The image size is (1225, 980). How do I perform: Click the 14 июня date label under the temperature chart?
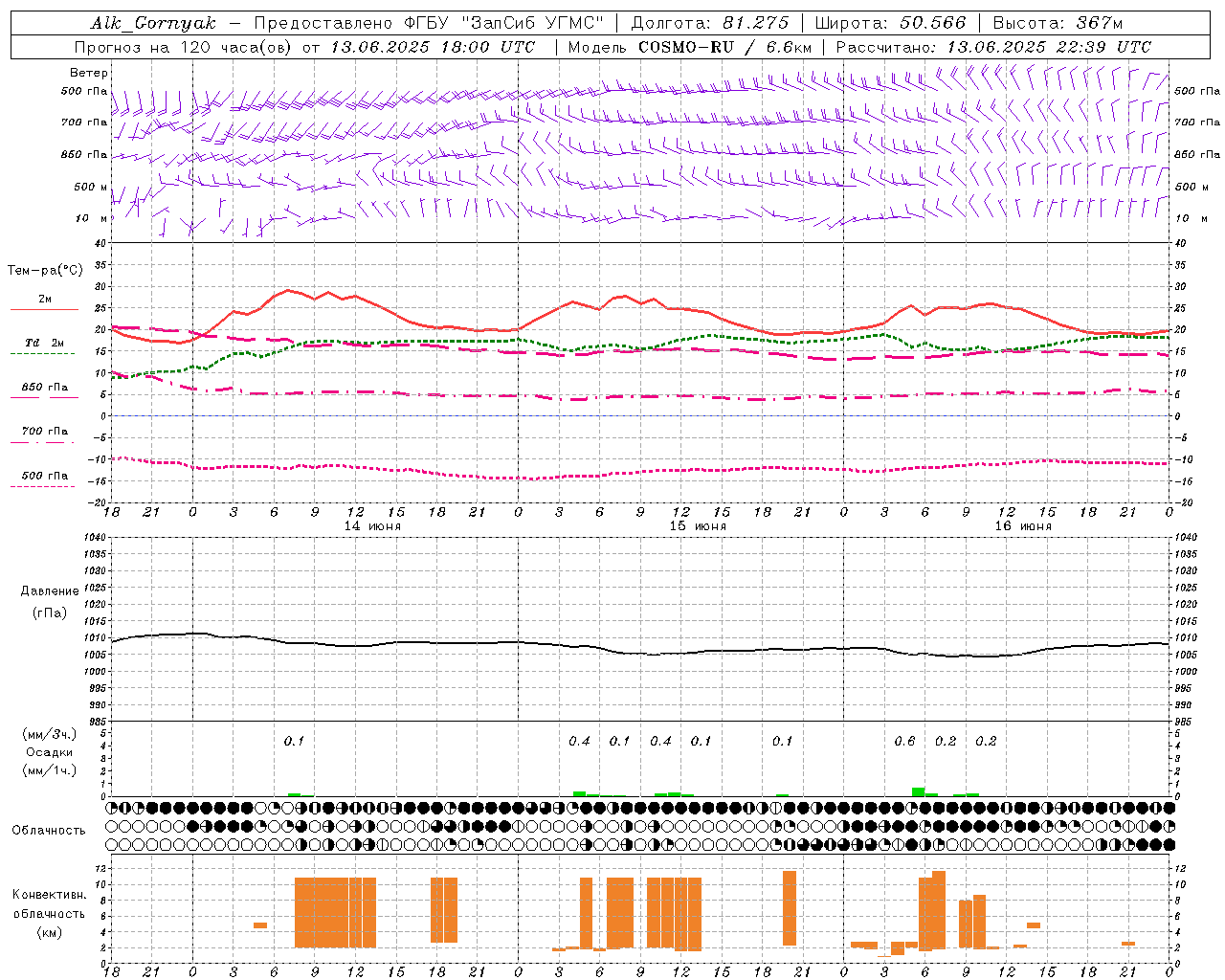click(372, 526)
